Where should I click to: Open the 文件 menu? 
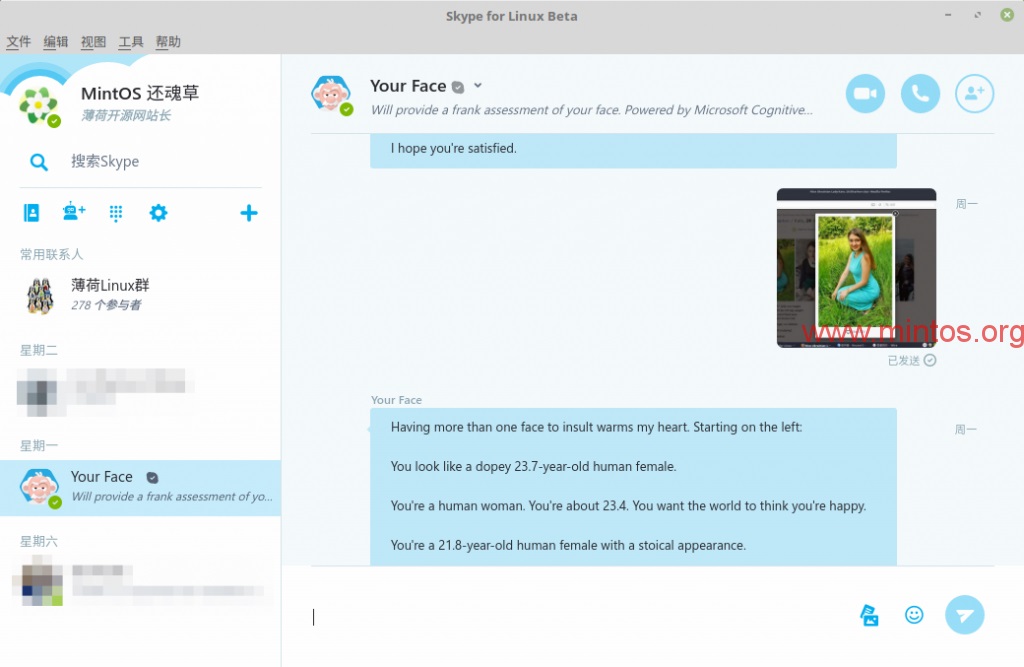click(18, 42)
